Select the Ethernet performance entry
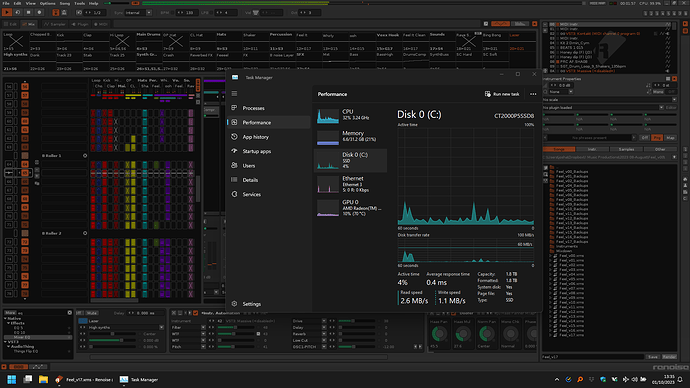The width and height of the screenshot is (690, 388). tap(351, 184)
